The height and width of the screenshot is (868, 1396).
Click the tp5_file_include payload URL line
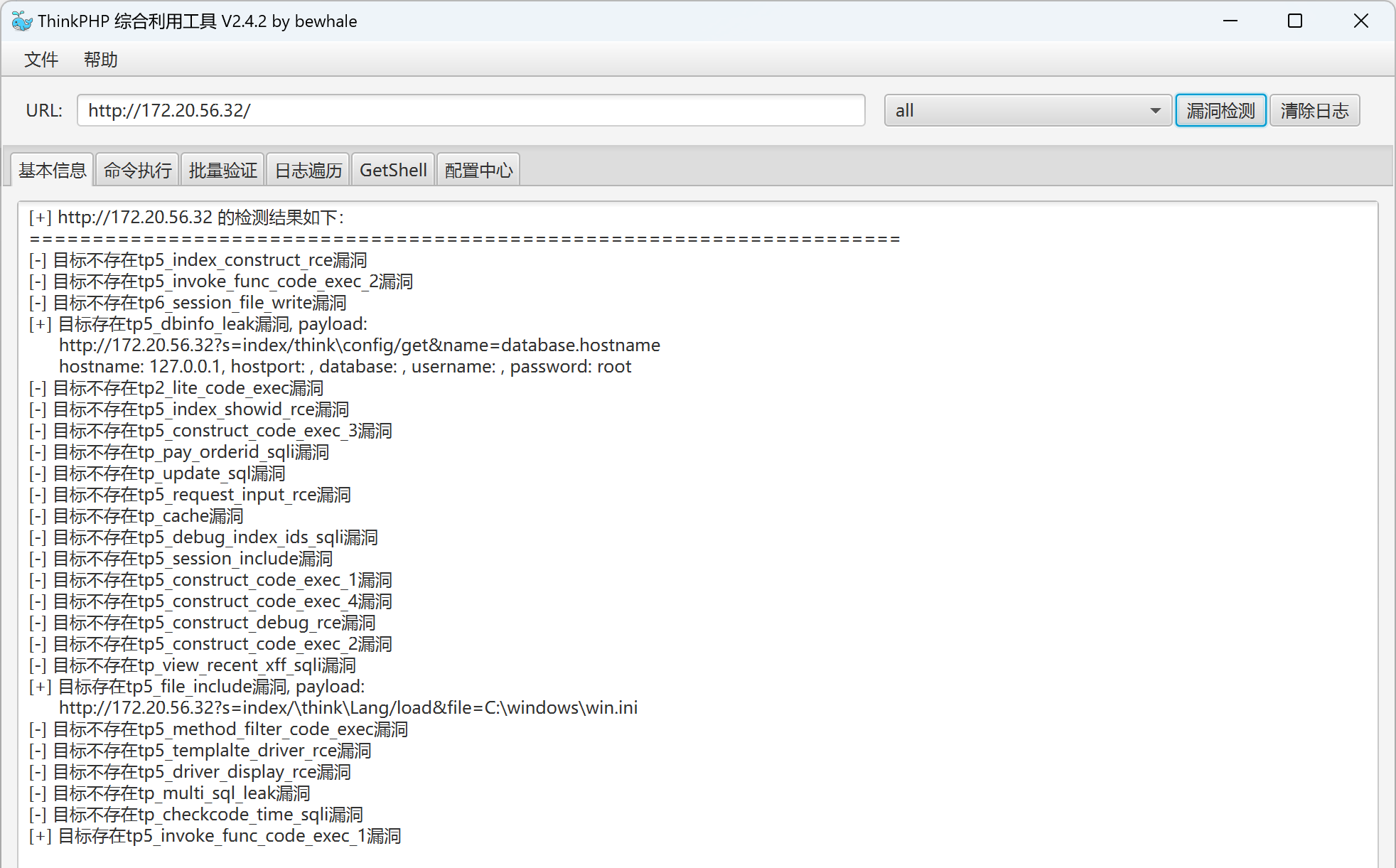[x=348, y=708]
